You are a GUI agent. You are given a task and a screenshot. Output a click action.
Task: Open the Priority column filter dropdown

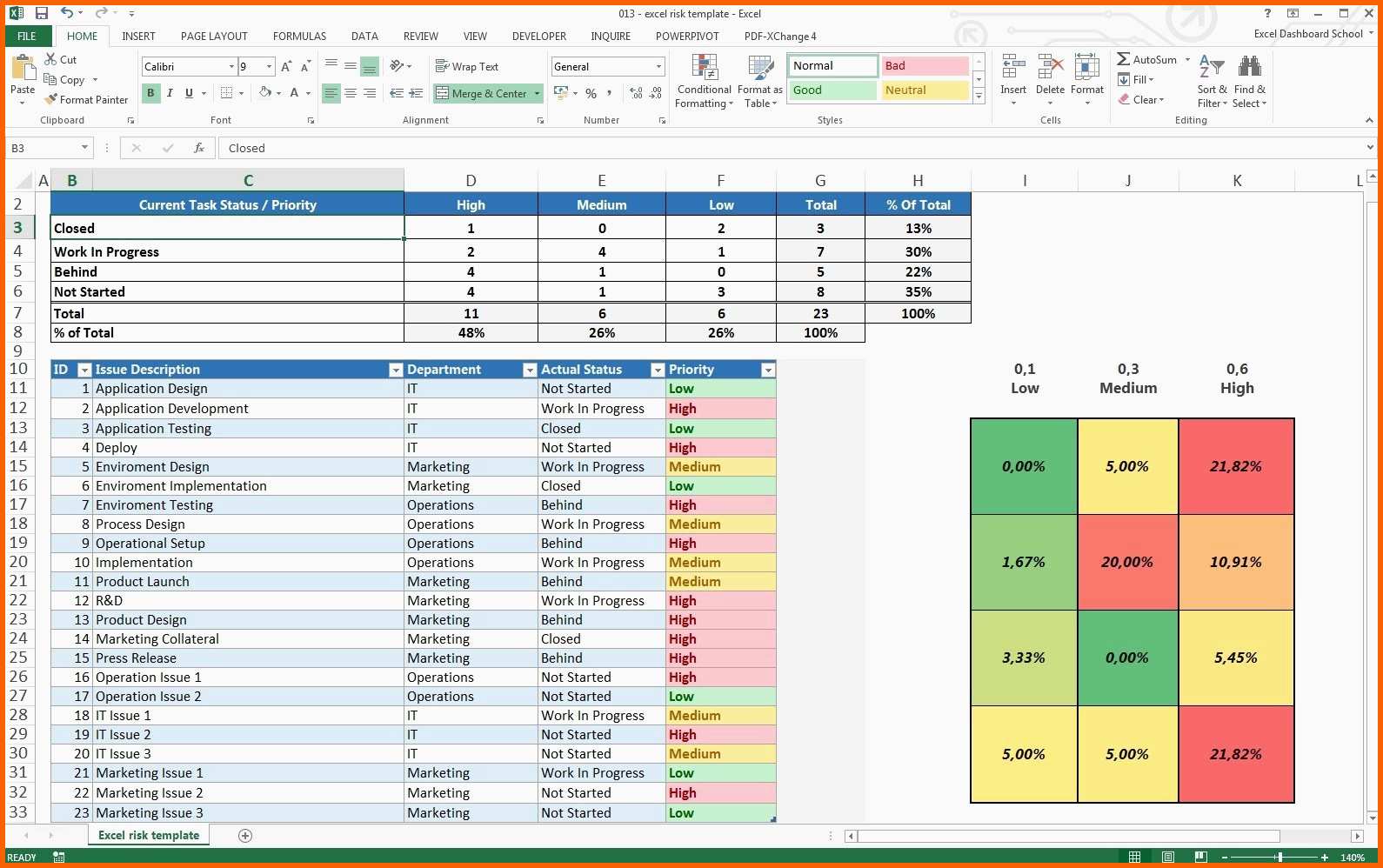[x=767, y=371]
